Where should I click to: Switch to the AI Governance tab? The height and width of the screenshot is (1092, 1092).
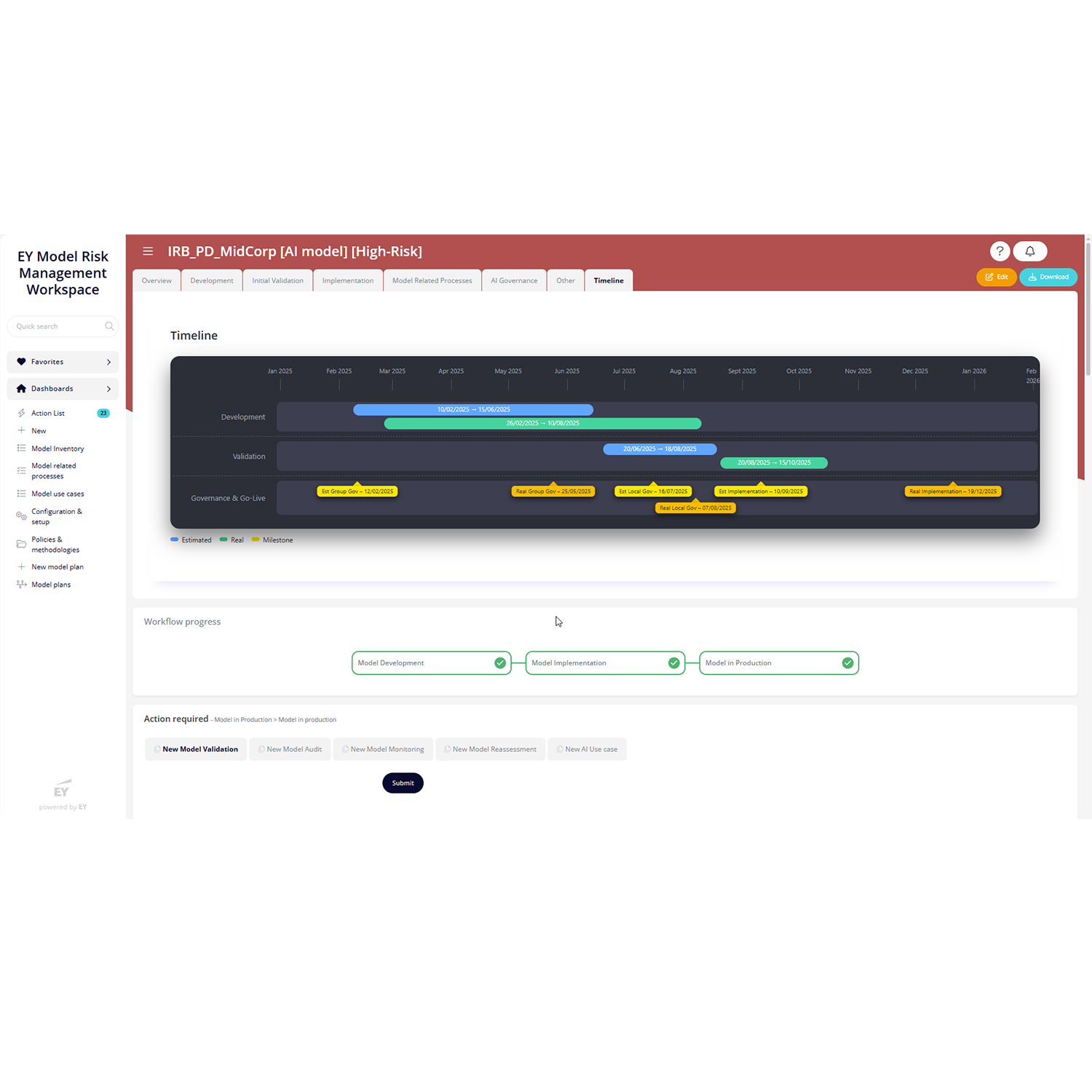[514, 280]
